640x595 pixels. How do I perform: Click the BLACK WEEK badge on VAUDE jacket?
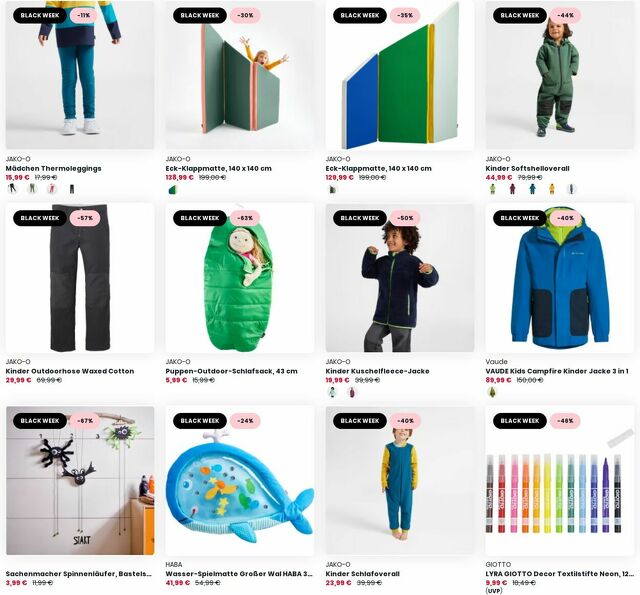520,218
